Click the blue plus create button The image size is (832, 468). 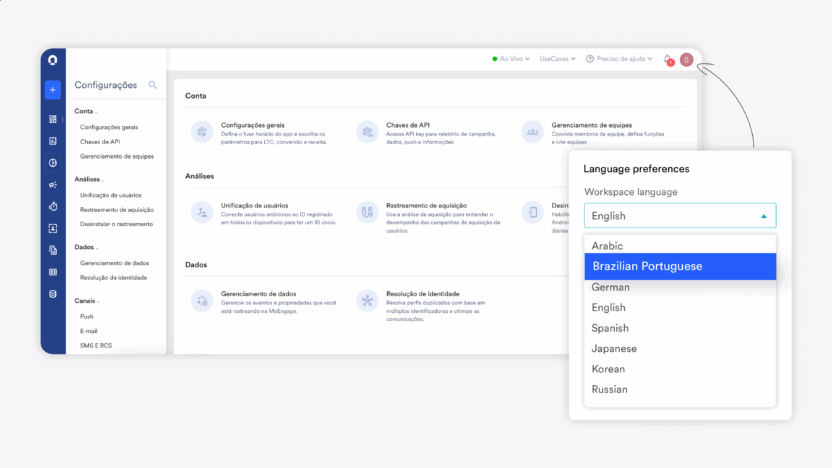coord(52,90)
